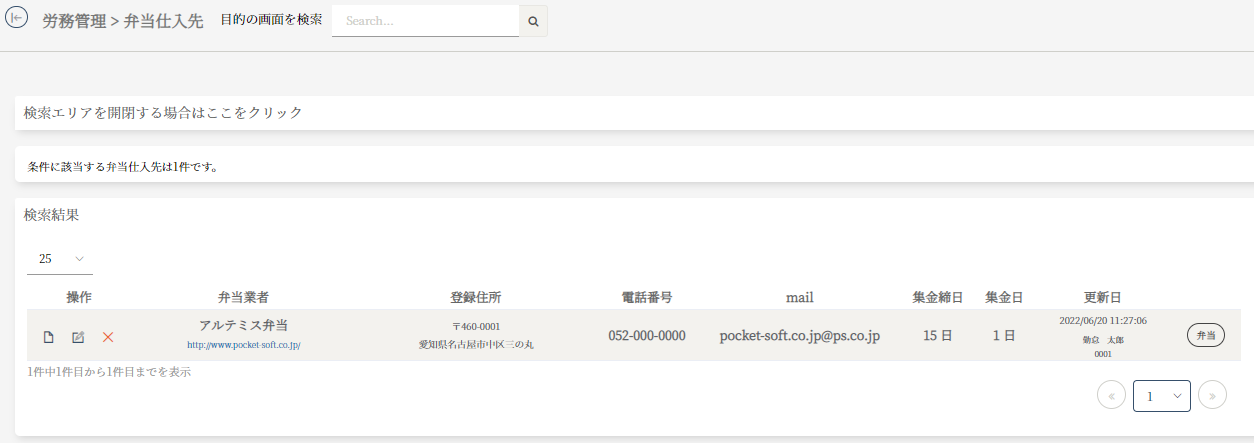The image size is (1254, 443).
Task: Delete アルテミス弁当 with the red X icon
Action: [x=108, y=337]
